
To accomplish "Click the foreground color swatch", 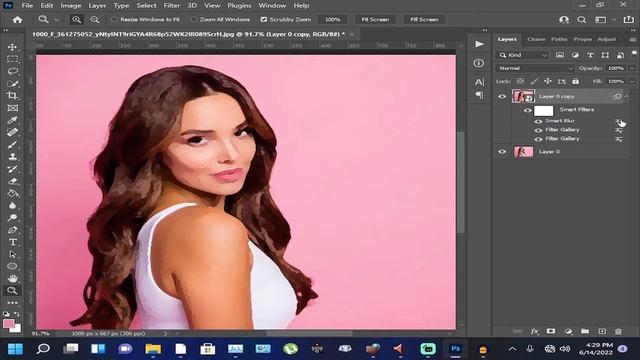I will [9, 324].
